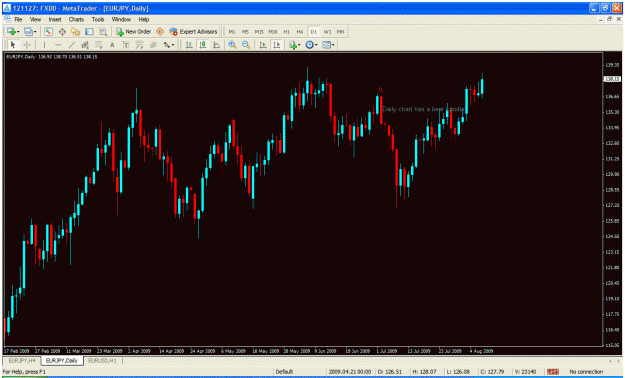Toggle the Terminal window icon
The image size is (625, 378).
coord(89,32)
